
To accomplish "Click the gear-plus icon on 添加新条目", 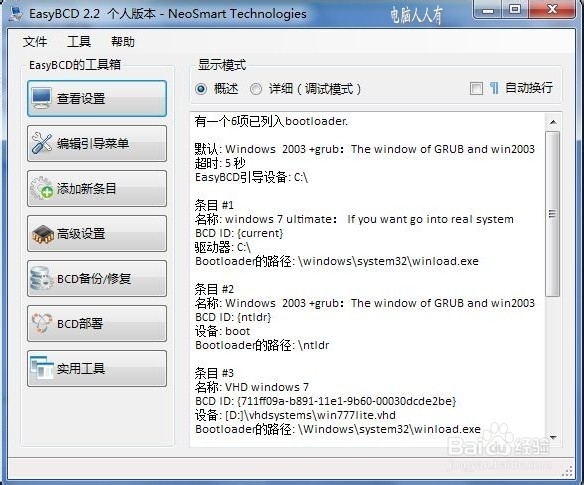I will point(41,188).
